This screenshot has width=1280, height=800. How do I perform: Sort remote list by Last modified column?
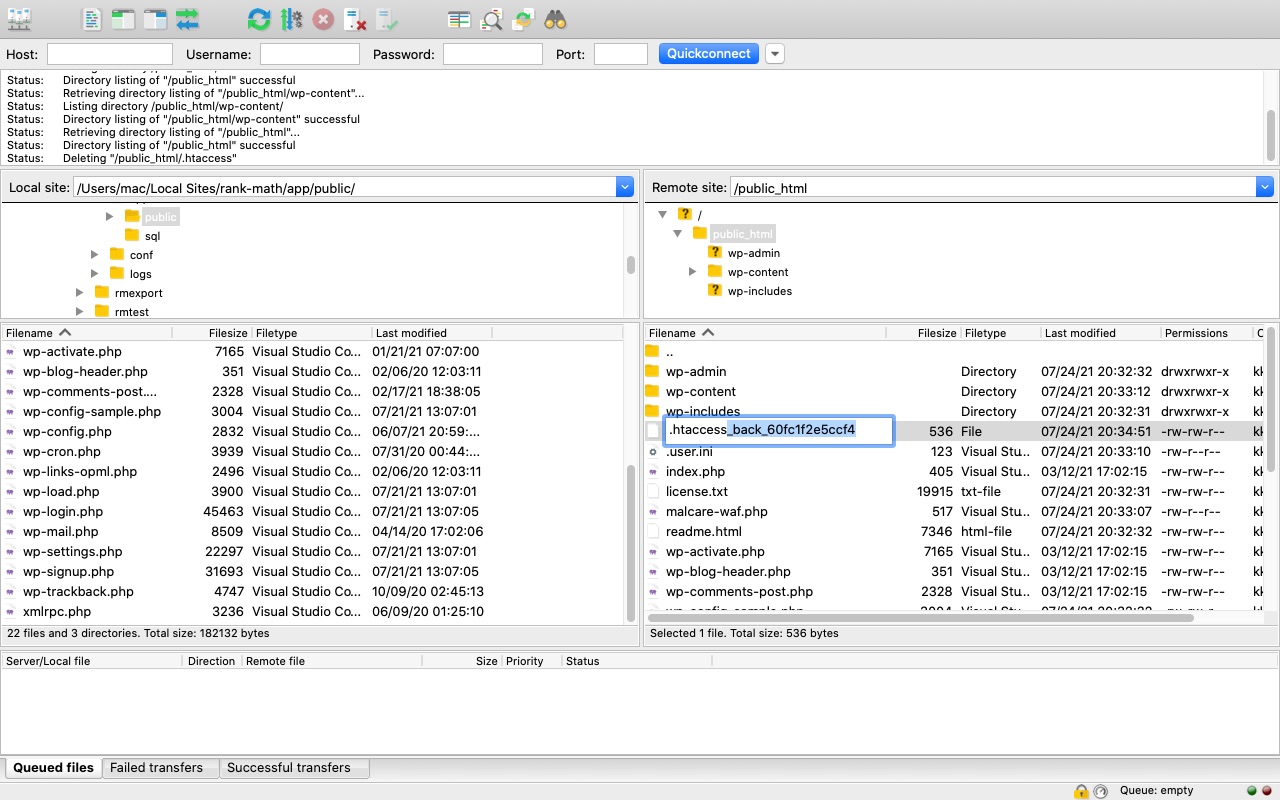[x=1100, y=333]
